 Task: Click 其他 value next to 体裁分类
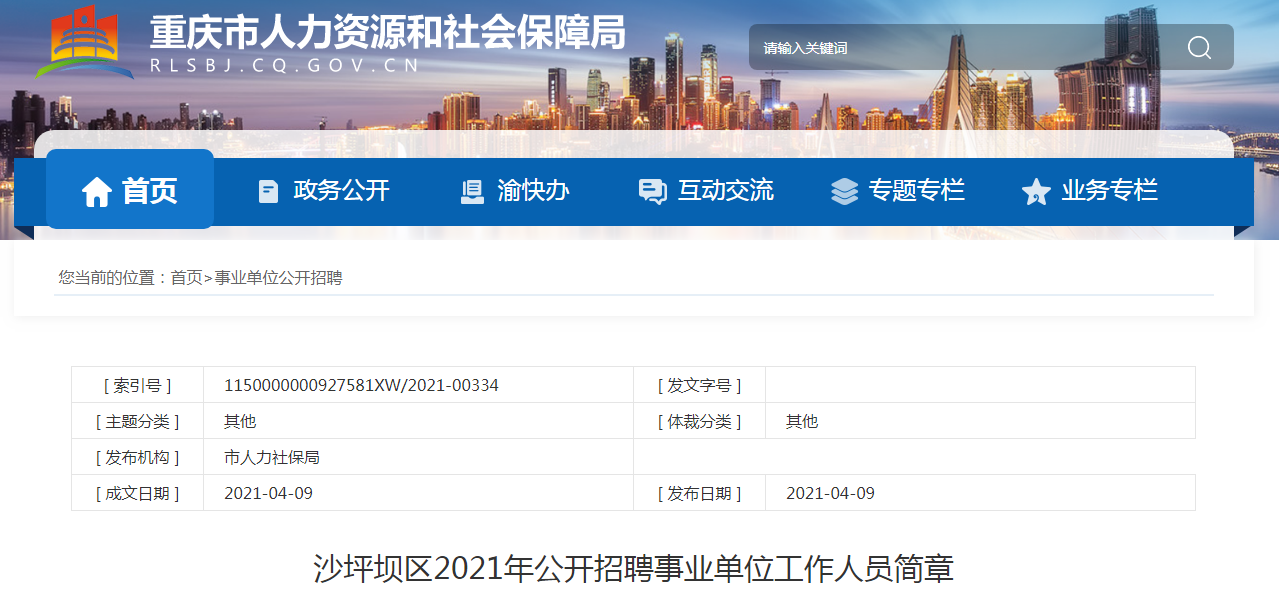click(802, 421)
